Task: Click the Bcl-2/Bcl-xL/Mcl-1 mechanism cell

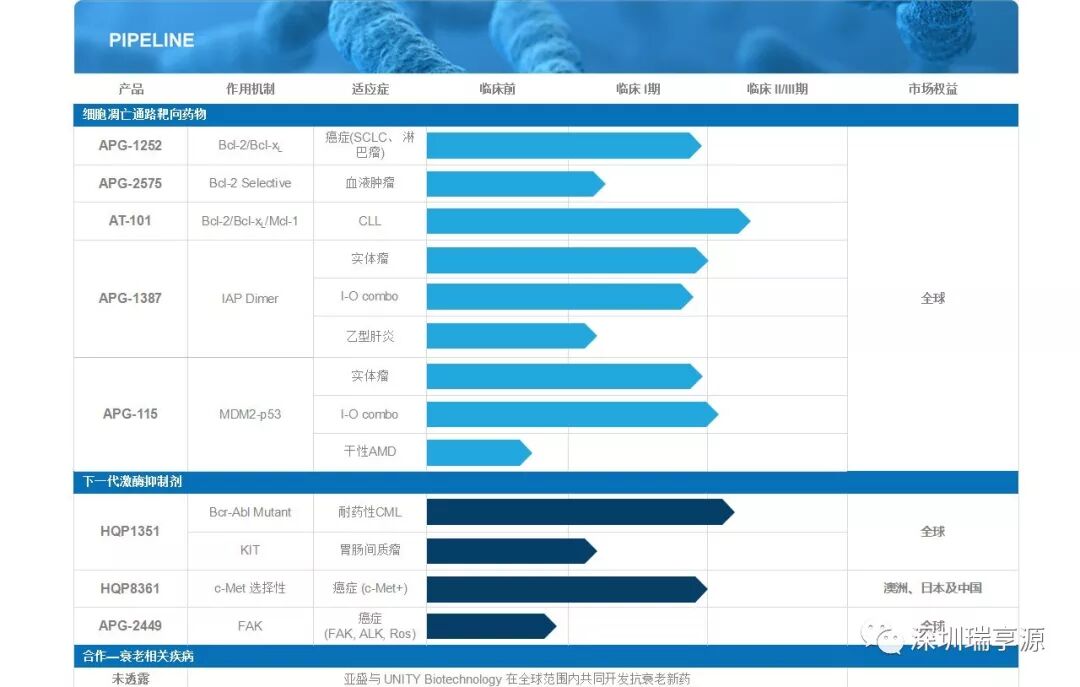Action: click(250, 221)
